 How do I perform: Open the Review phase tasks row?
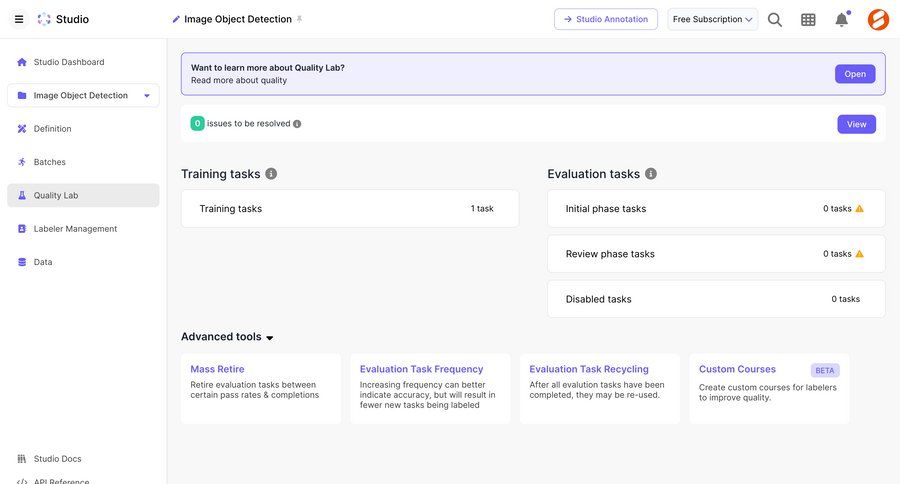[x=716, y=254]
